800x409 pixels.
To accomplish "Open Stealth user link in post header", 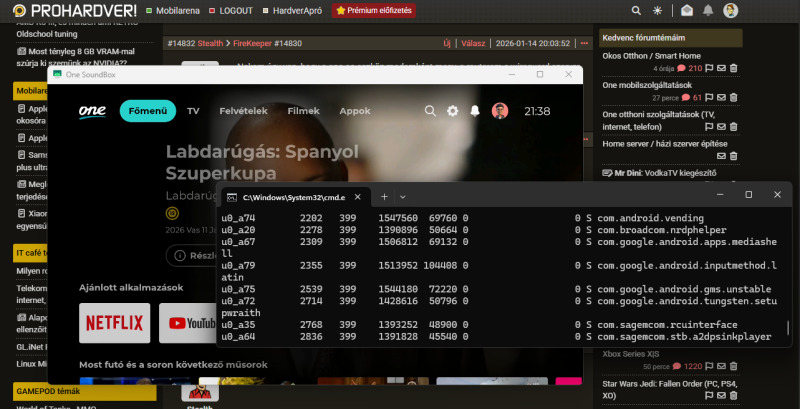I will pos(210,43).
